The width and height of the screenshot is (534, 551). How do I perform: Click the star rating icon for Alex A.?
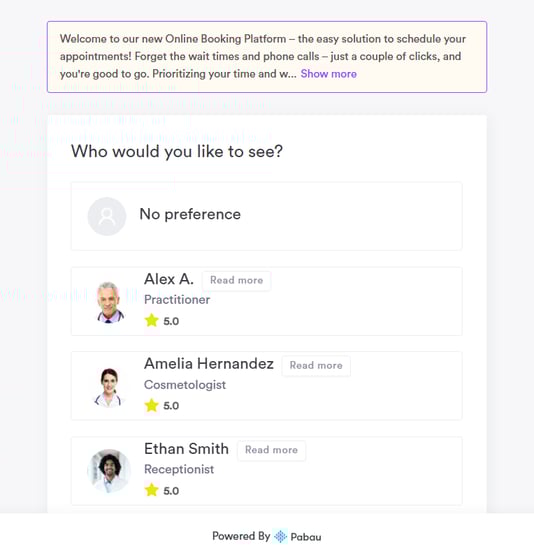tap(151, 320)
